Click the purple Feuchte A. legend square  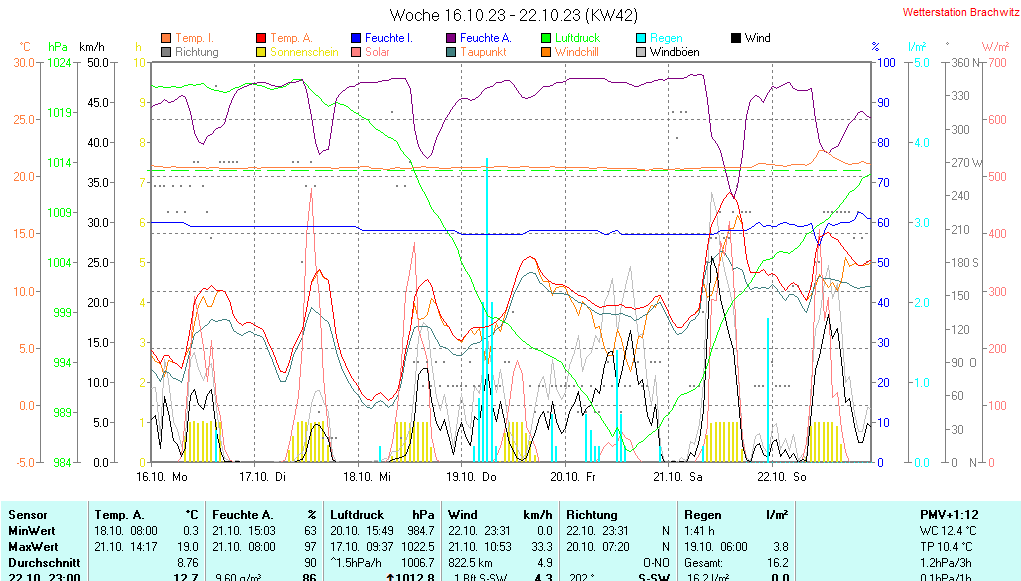451,38
